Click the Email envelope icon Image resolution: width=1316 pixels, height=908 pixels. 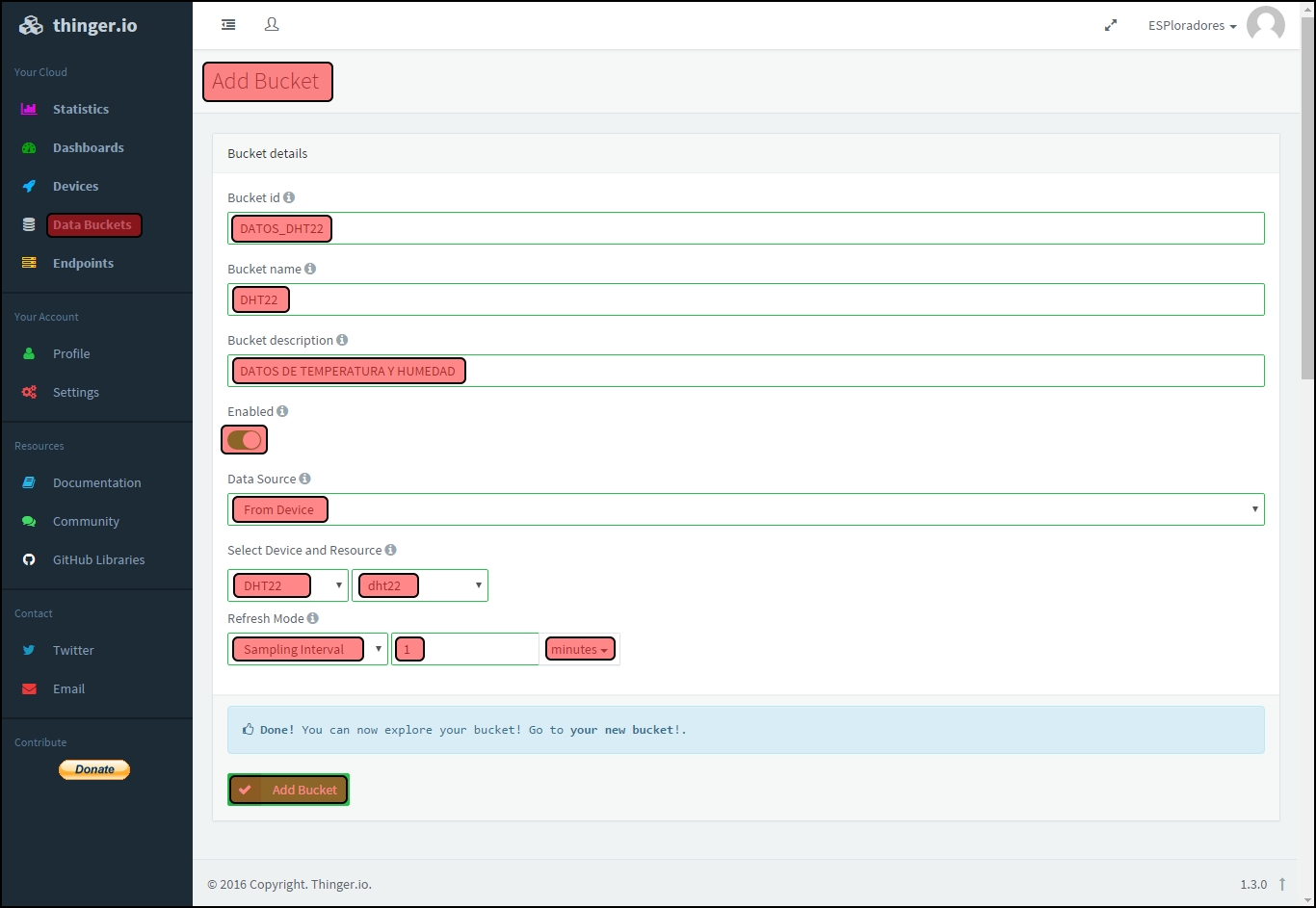[x=29, y=688]
